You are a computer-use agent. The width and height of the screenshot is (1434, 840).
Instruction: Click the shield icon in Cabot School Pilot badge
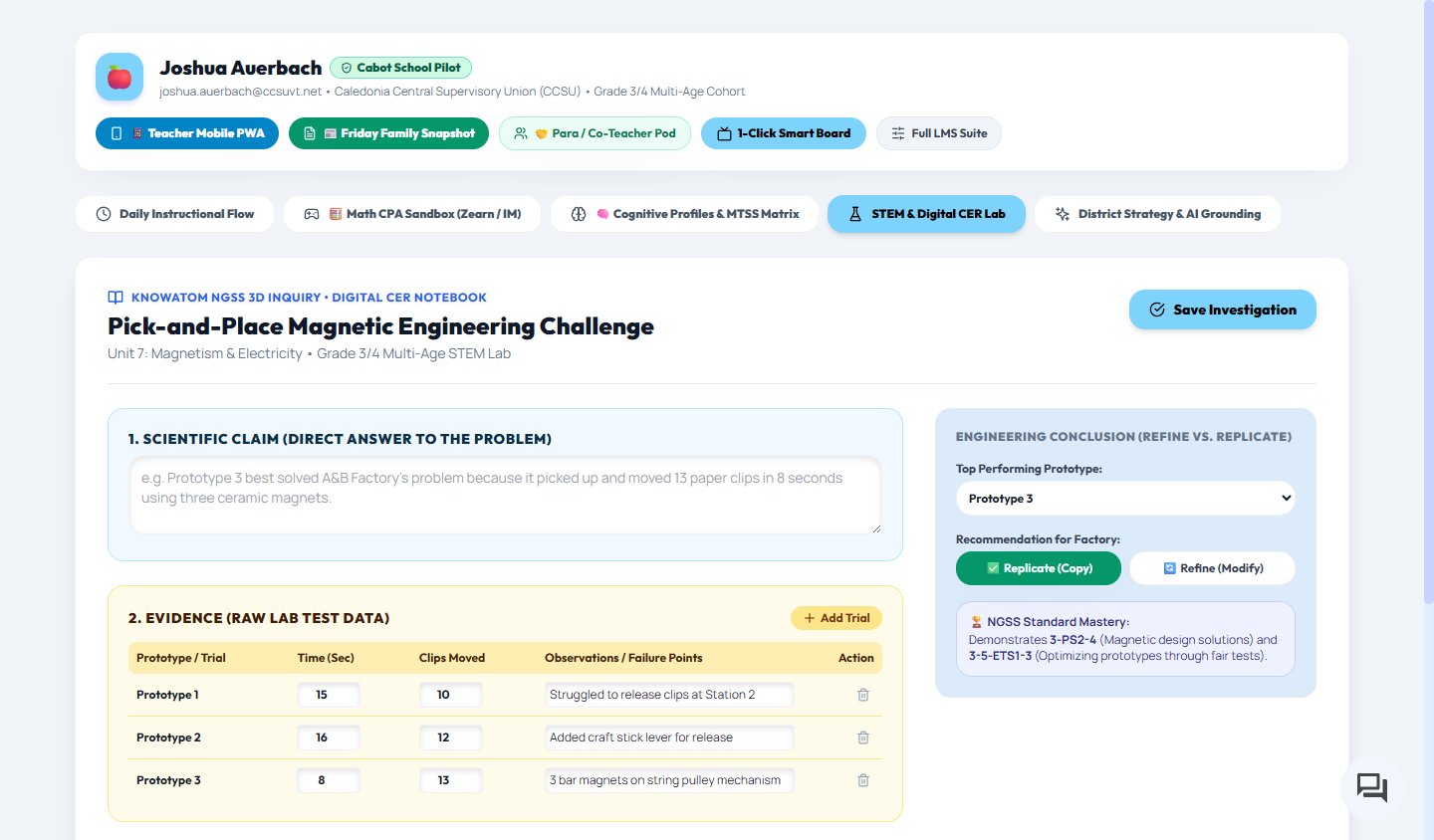pyautogui.click(x=347, y=68)
